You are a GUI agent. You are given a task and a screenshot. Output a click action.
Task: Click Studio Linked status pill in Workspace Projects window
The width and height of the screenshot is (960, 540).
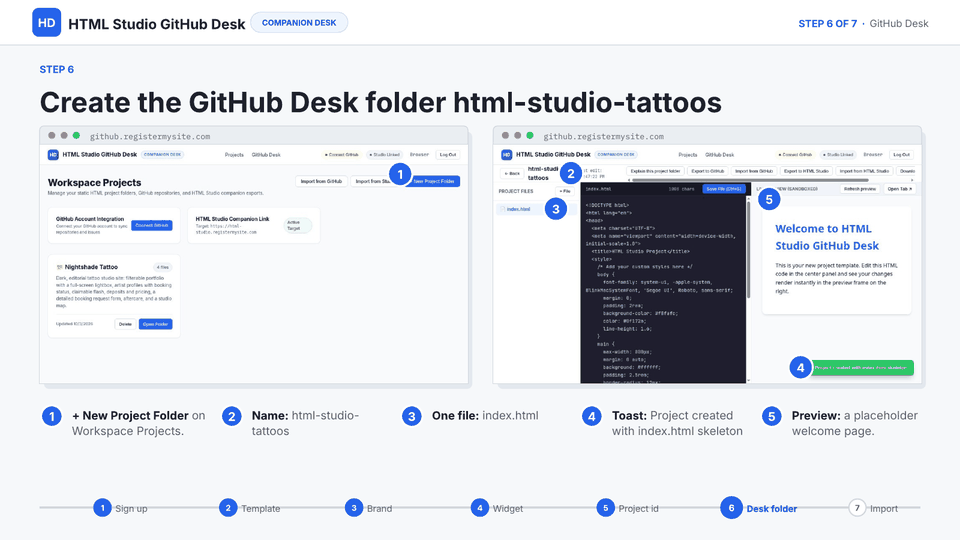coord(384,155)
